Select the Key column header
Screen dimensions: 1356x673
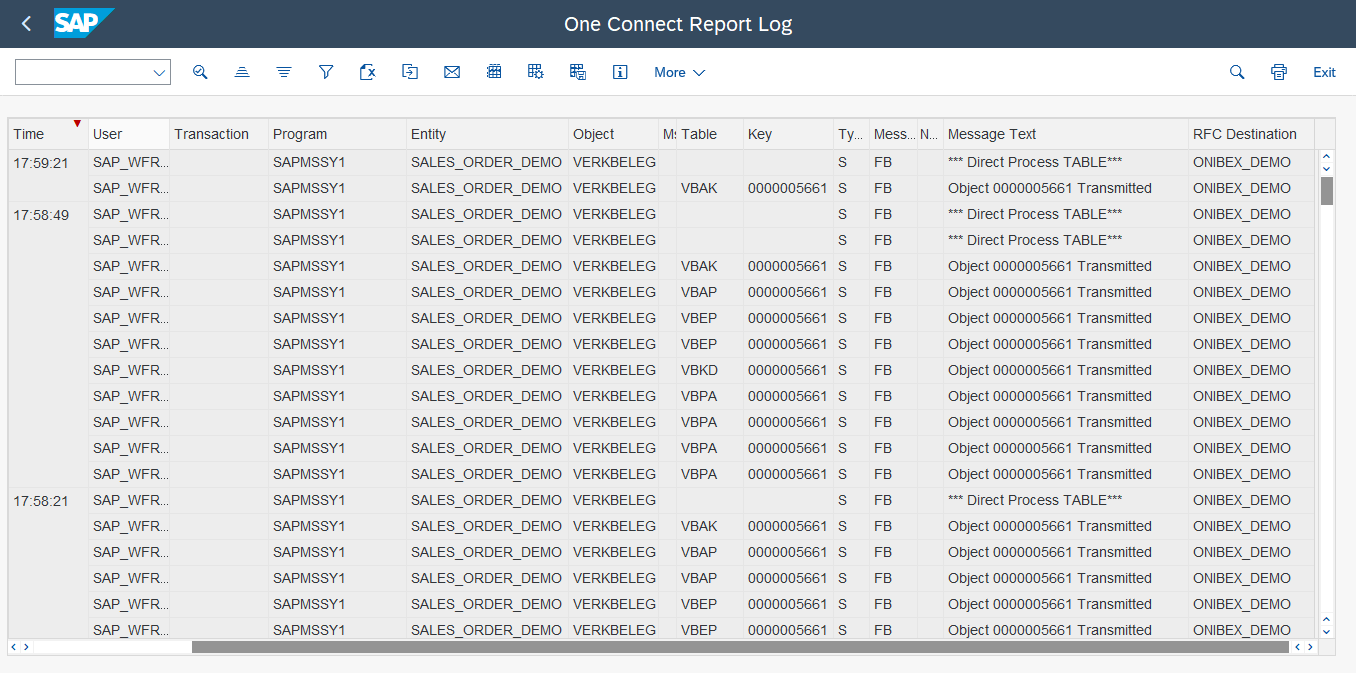click(788, 134)
